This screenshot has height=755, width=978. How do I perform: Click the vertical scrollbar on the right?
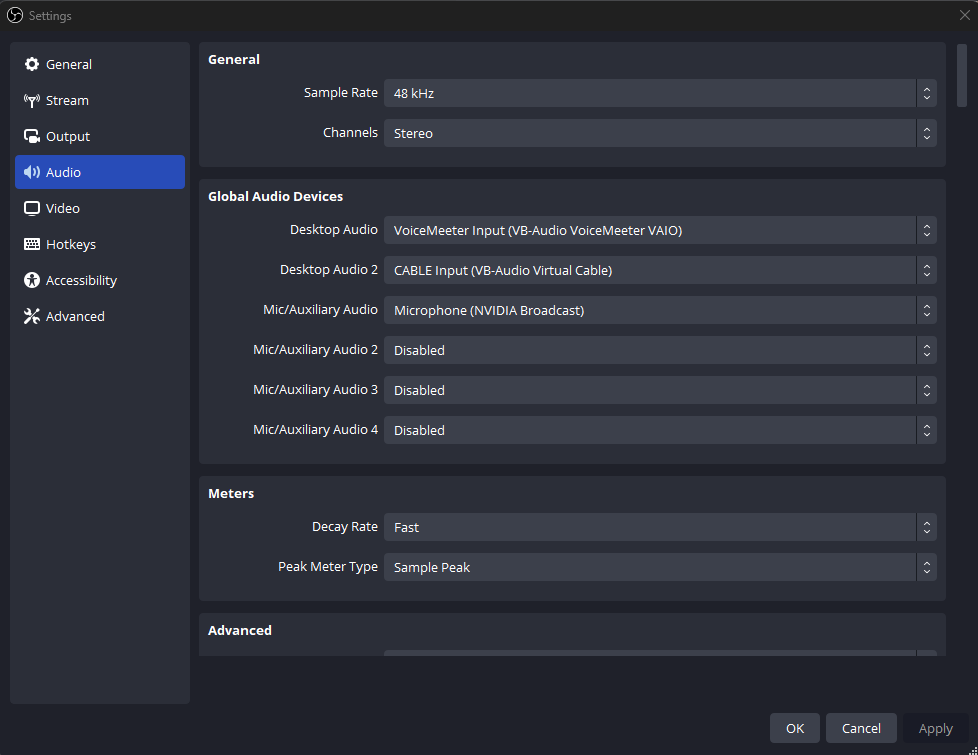point(962,75)
